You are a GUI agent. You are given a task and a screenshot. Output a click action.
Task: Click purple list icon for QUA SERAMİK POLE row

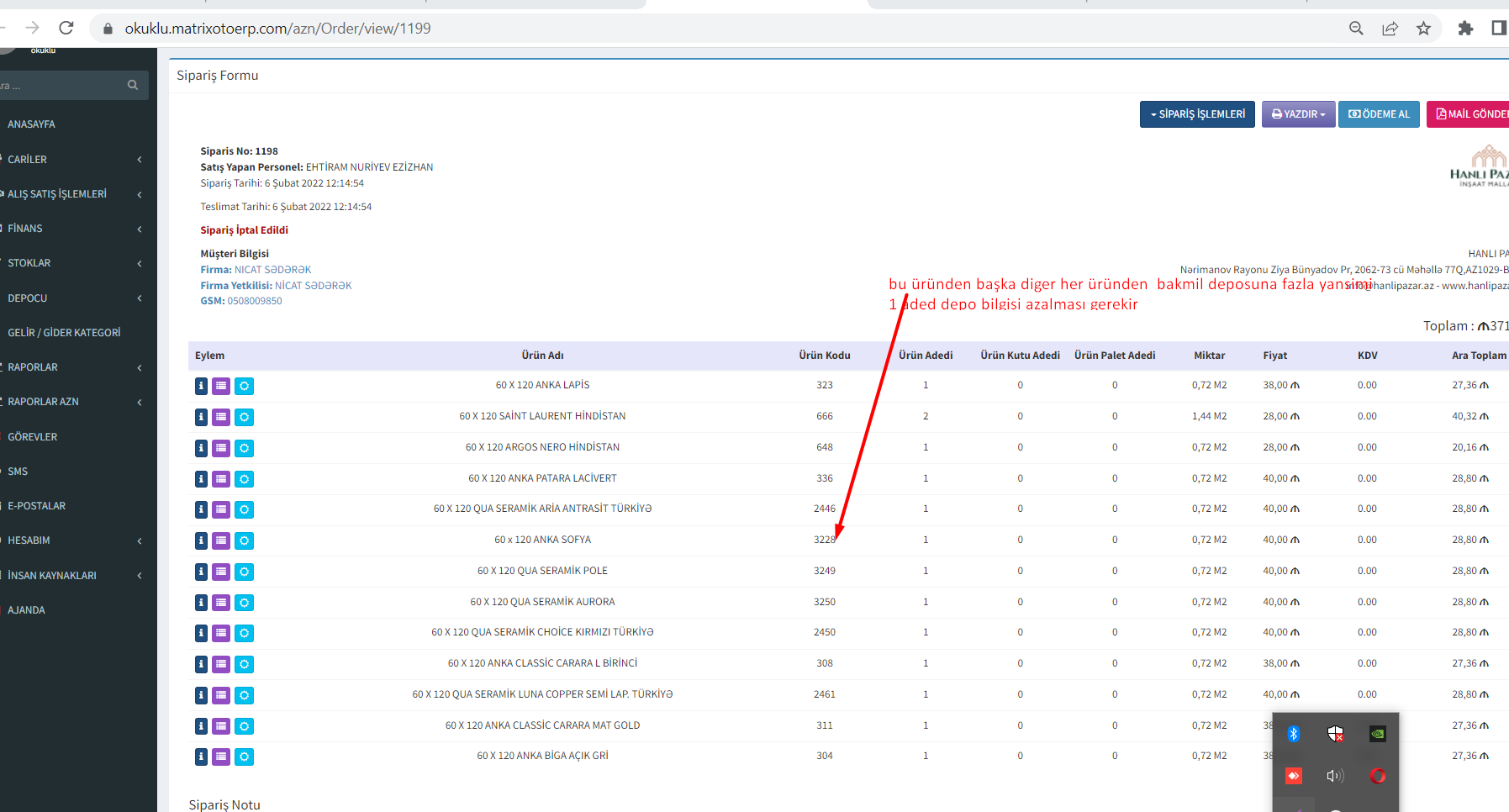click(221, 572)
